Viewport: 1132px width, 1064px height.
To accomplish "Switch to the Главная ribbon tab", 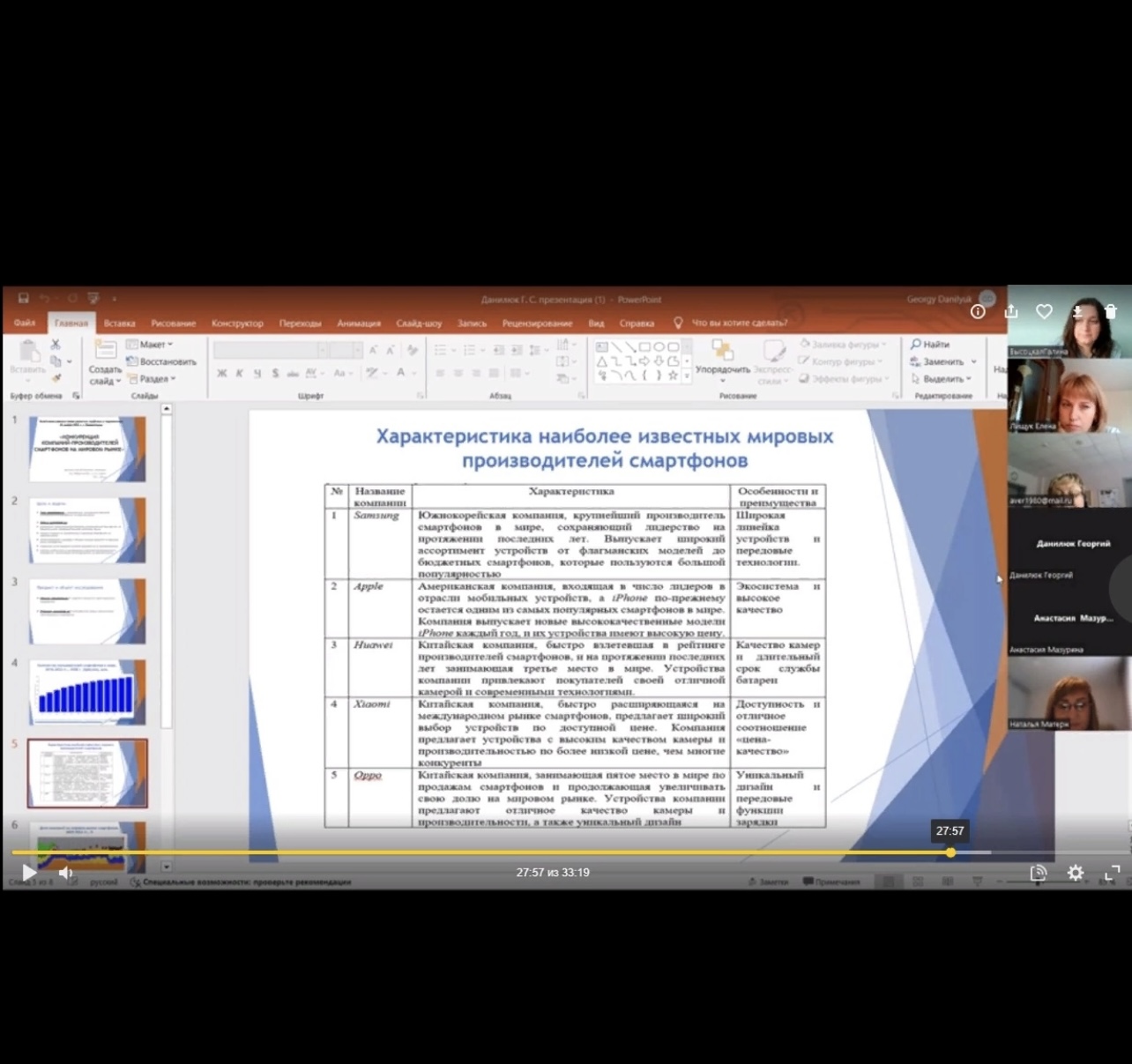I will (71, 324).
